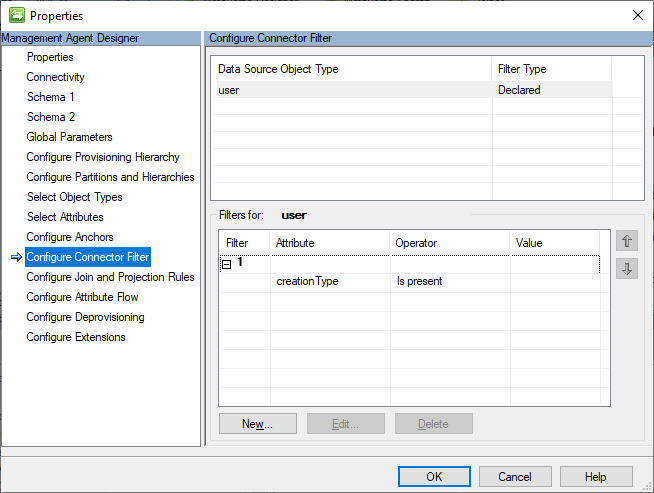
Task: Open Configure Deprovisioning page
Action: click(x=85, y=317)
